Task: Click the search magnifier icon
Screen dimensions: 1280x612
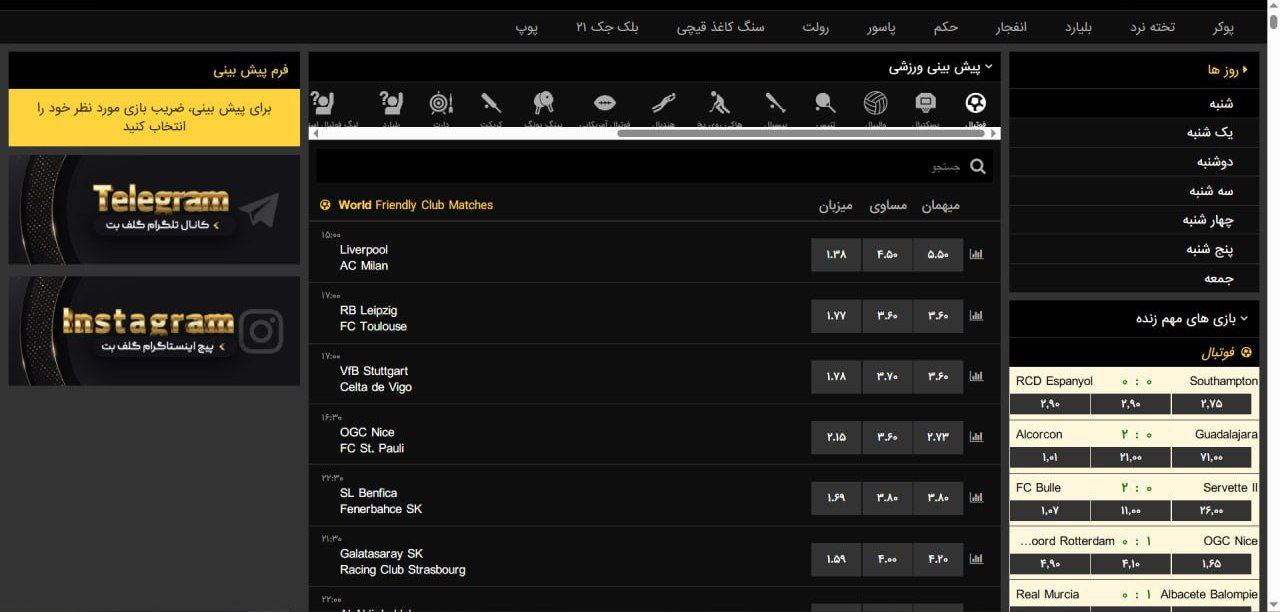Action: [978, 167]
